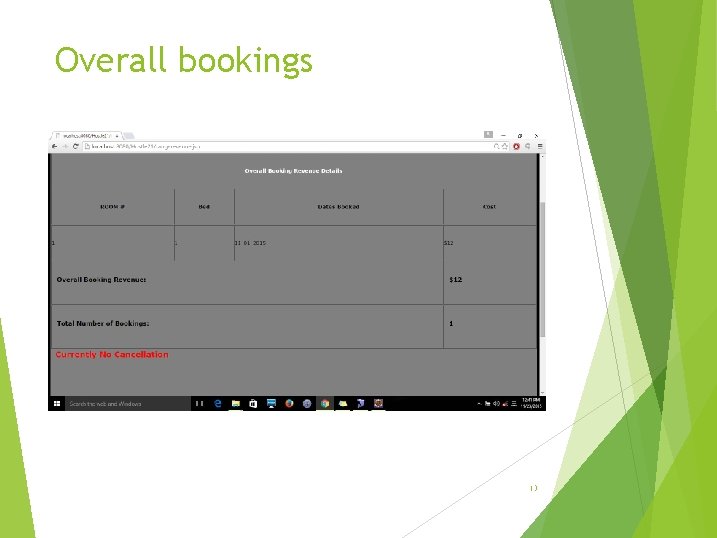
Task: Click the total bookings value 1
Action: pyautogui.click(x=451, y=323)
